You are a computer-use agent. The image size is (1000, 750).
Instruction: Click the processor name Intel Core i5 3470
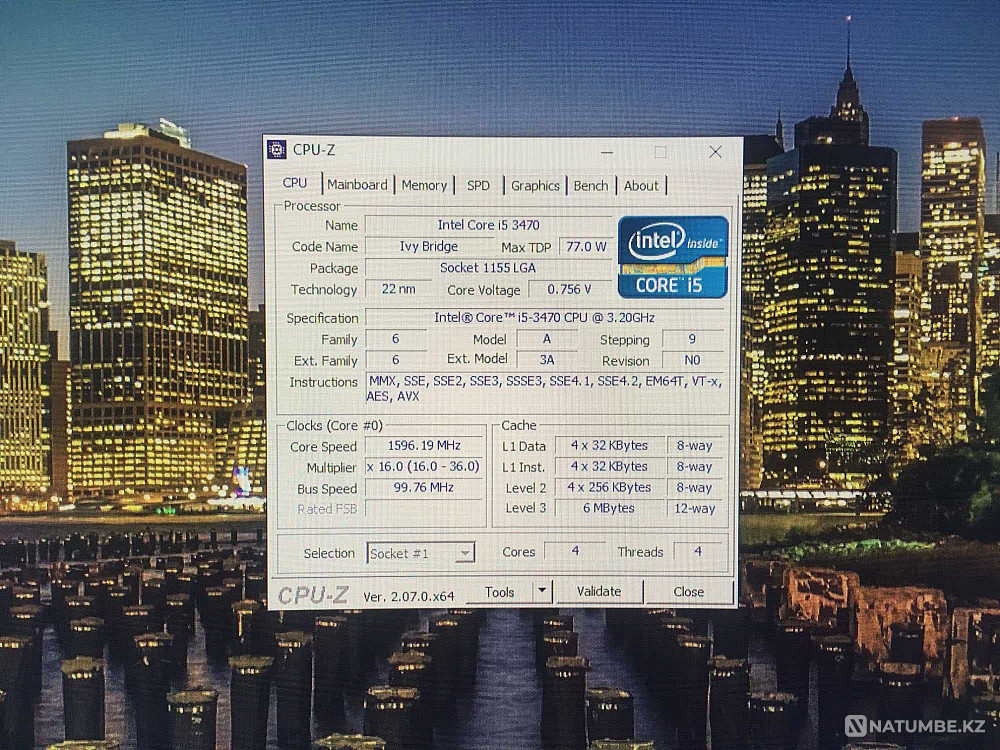pyautogui.click(x=489, y=225)
